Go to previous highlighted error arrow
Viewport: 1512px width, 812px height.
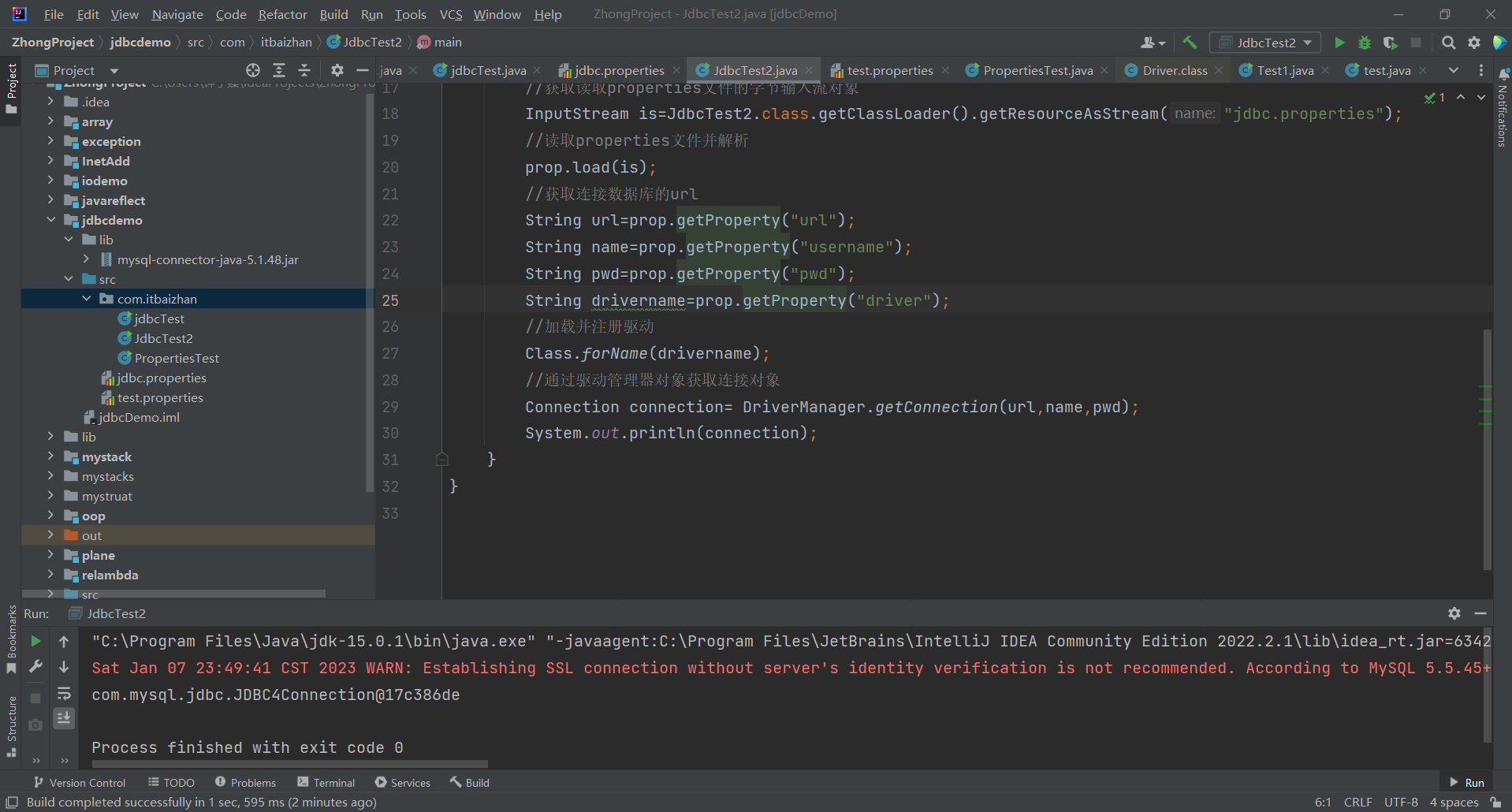(x=1461, y=97)
